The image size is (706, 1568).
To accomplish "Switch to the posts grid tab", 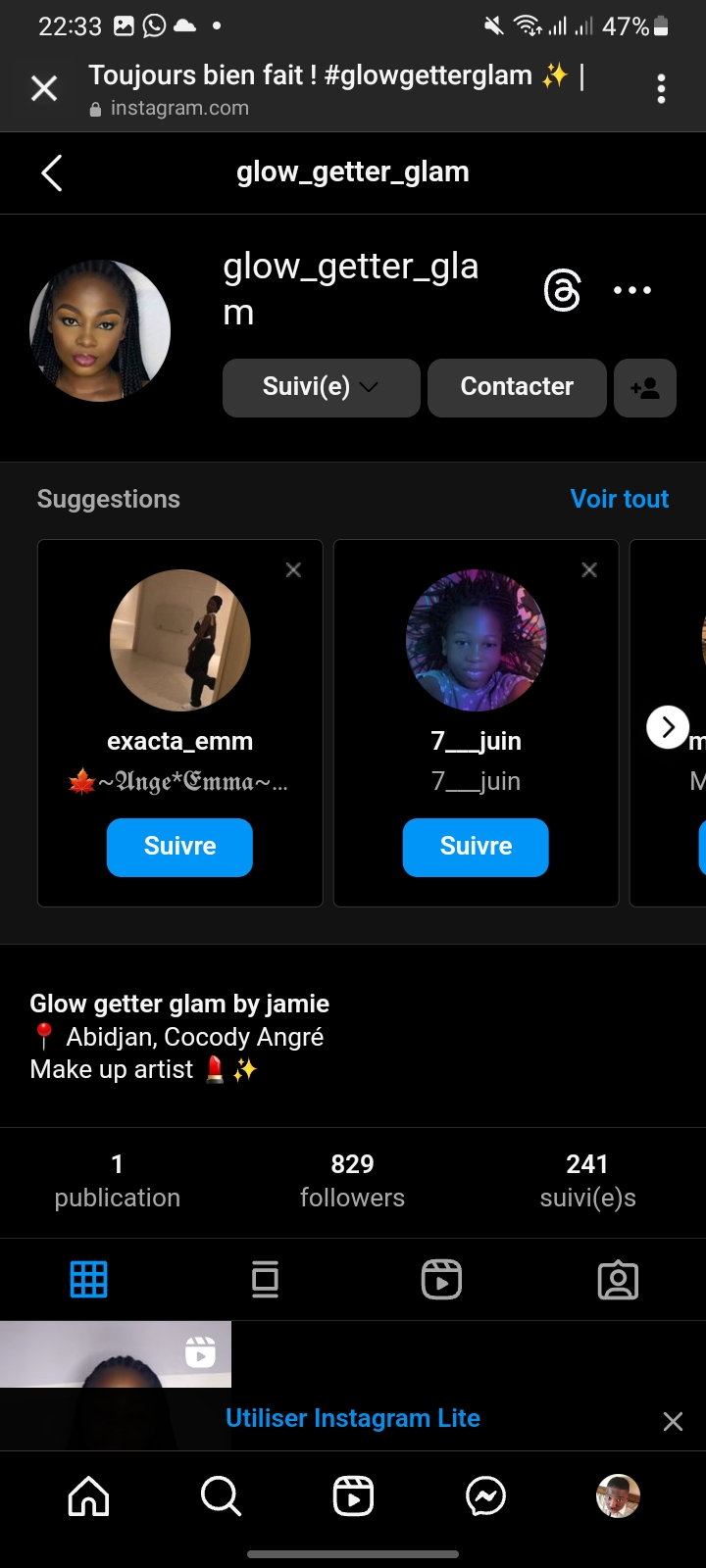I will pyautogui.click(x=88, y=1279).
